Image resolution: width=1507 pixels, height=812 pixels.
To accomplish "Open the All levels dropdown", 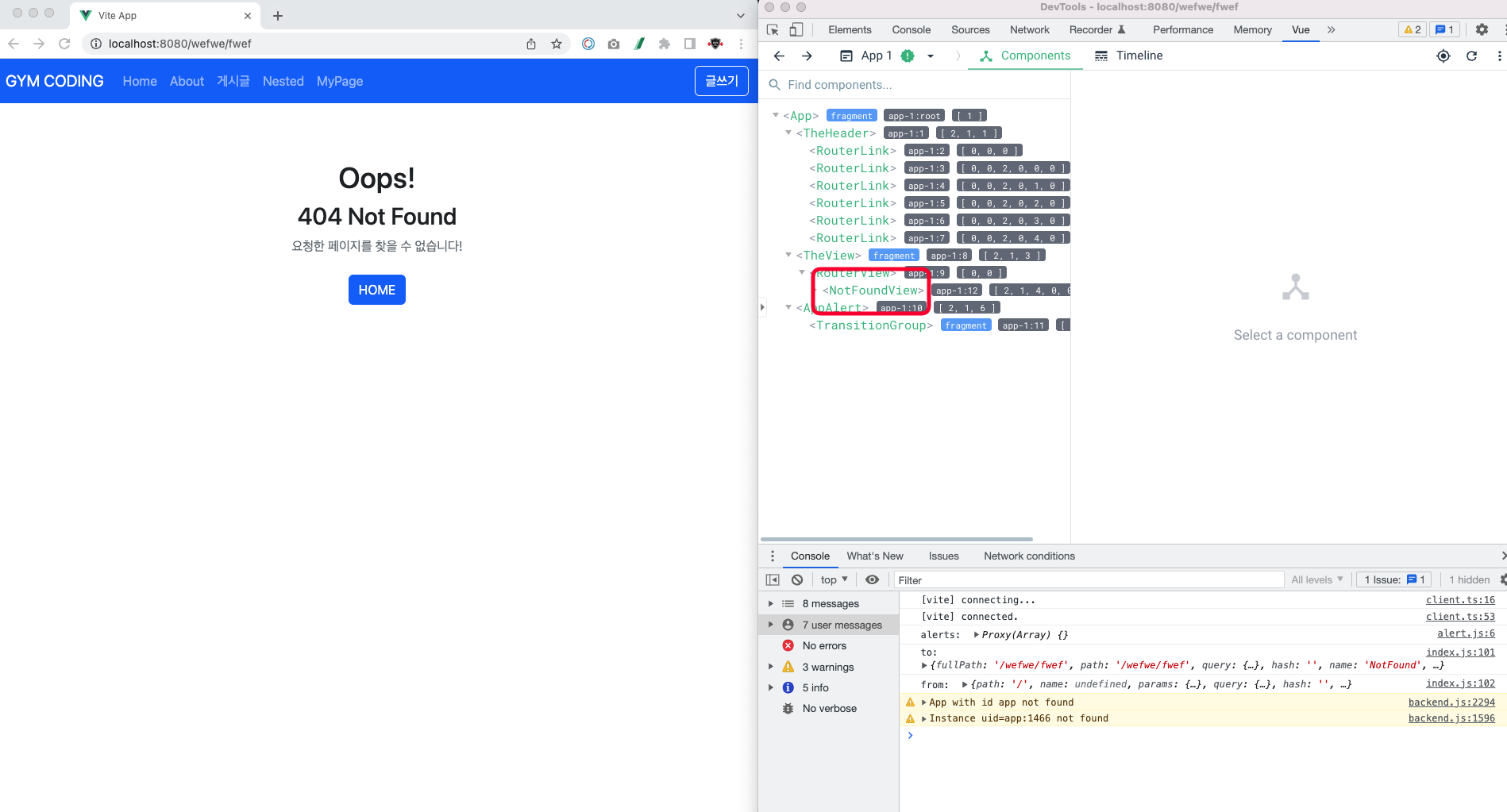I will (1317, 580).
